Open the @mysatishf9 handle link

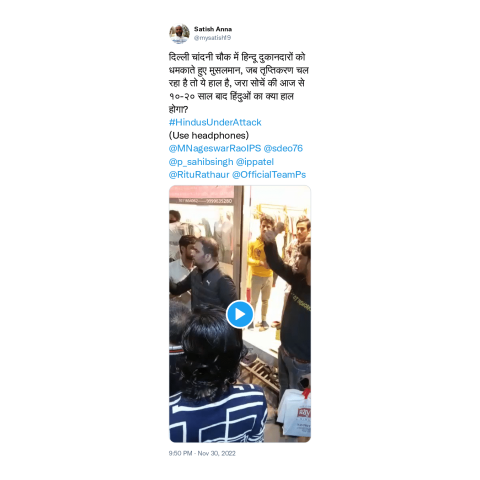click(212, 38)
